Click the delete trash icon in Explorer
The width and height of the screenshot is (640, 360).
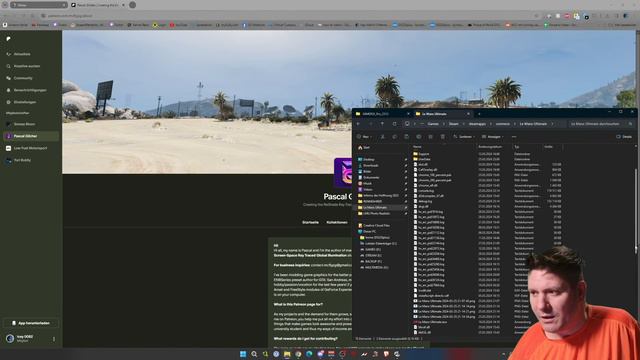(x=442, y=137)
